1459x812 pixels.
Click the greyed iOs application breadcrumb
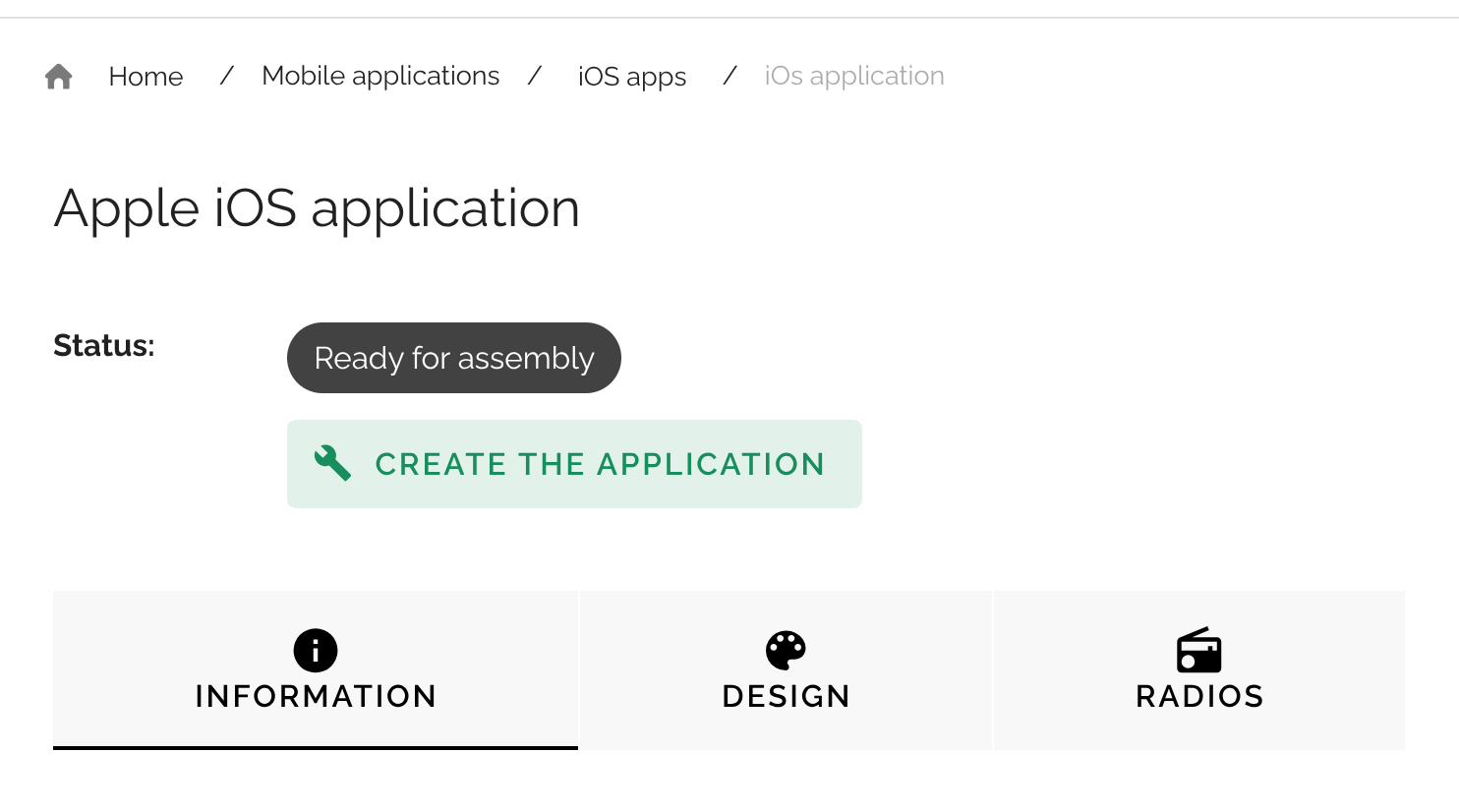(854, 76)
